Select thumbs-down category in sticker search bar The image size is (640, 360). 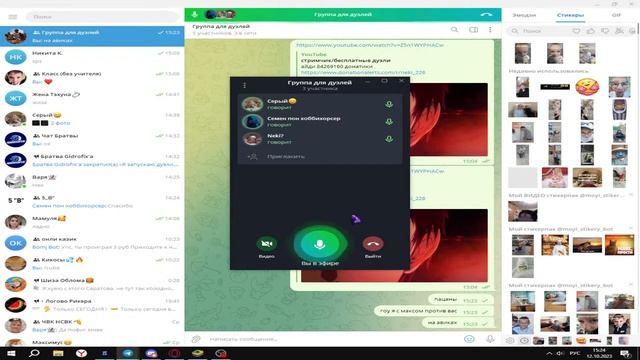605,31
